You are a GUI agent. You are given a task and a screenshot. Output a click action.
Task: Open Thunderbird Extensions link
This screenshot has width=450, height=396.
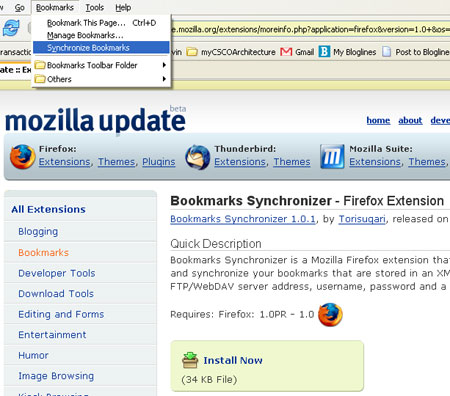(x=240, y=162)
